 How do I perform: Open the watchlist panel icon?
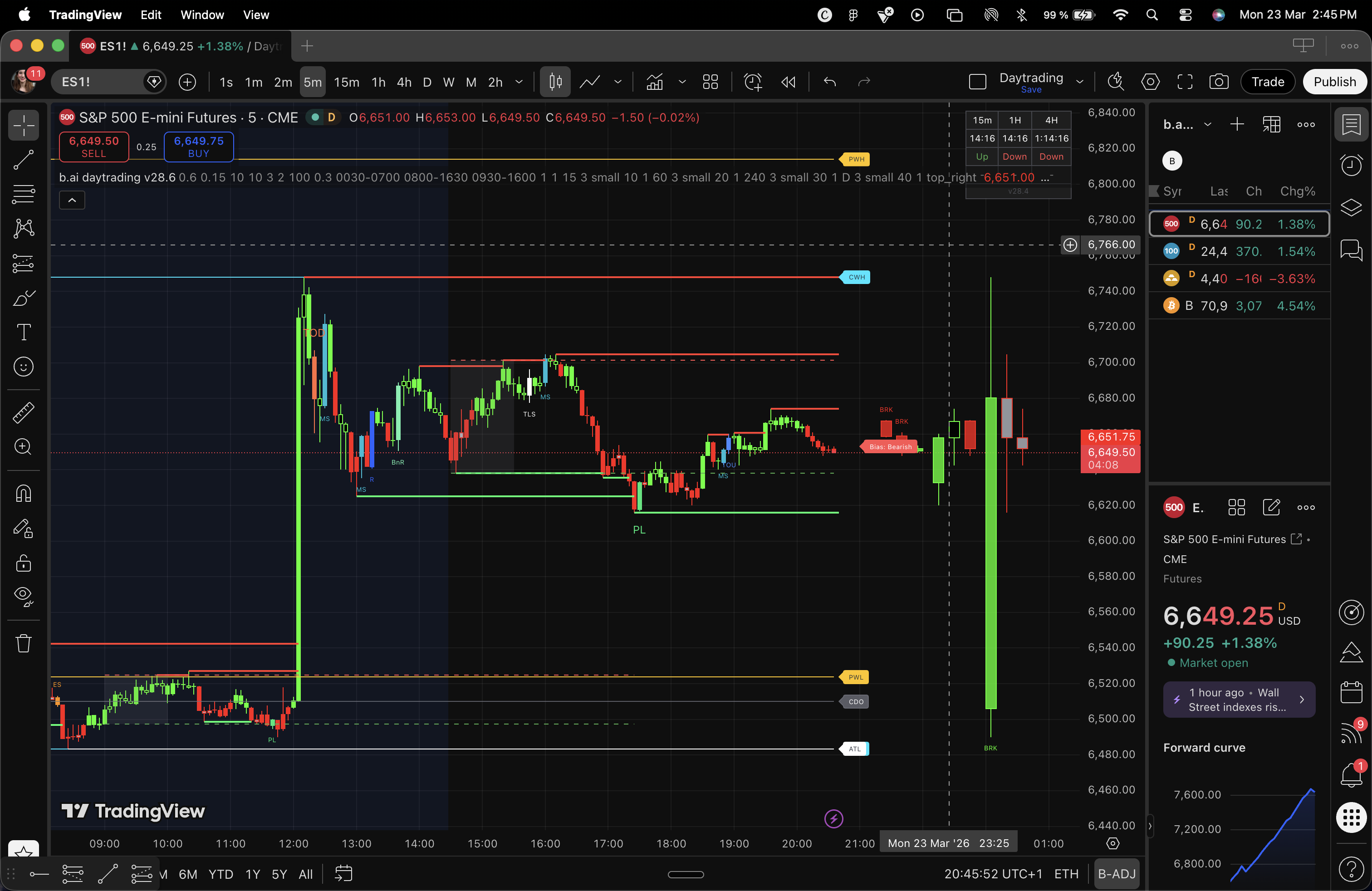(x=1351, y=124)
